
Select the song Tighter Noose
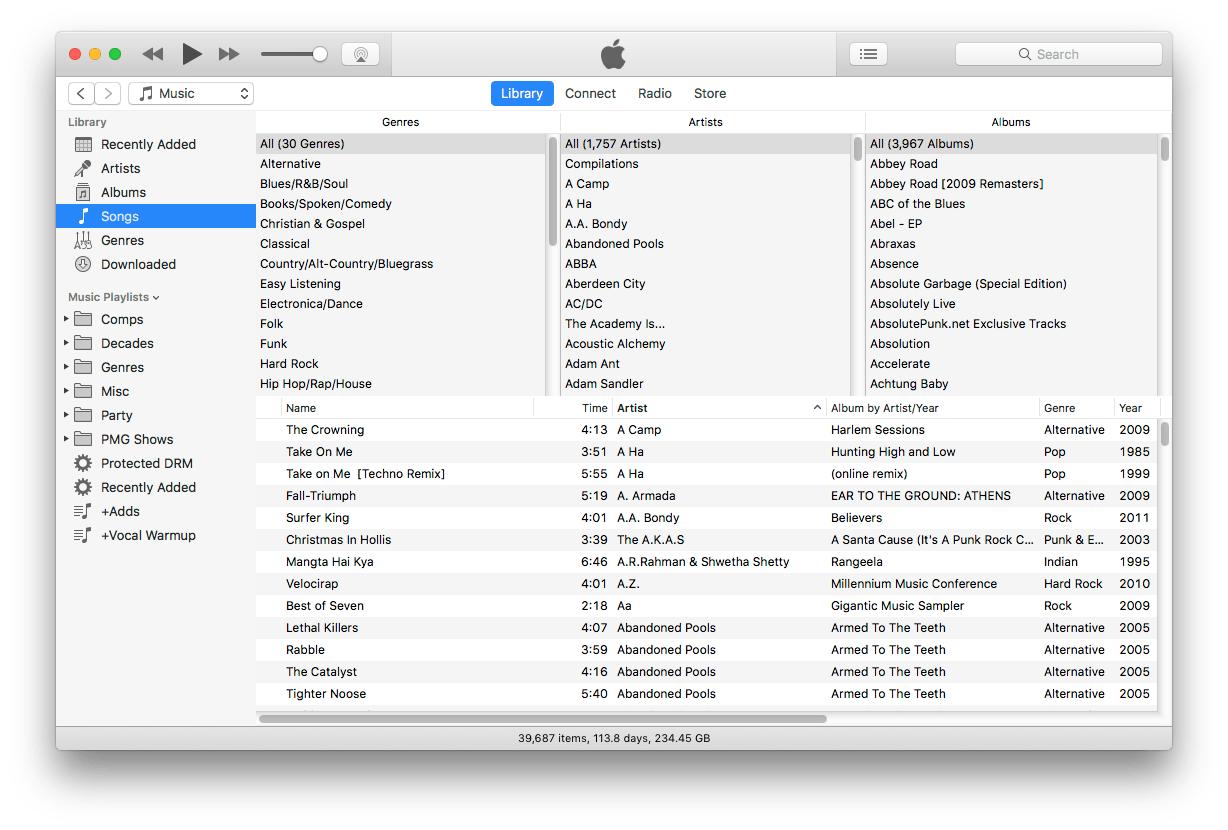click(706, 694)
